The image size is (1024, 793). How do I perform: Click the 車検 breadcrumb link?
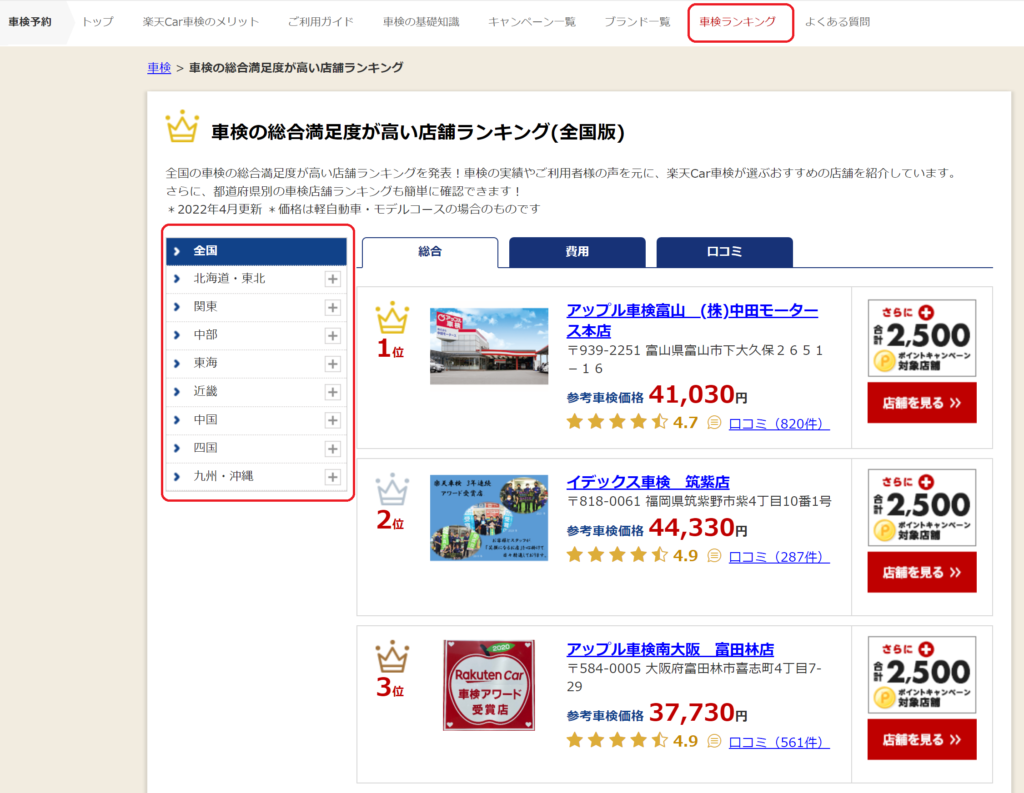click(x=159, y=67)
